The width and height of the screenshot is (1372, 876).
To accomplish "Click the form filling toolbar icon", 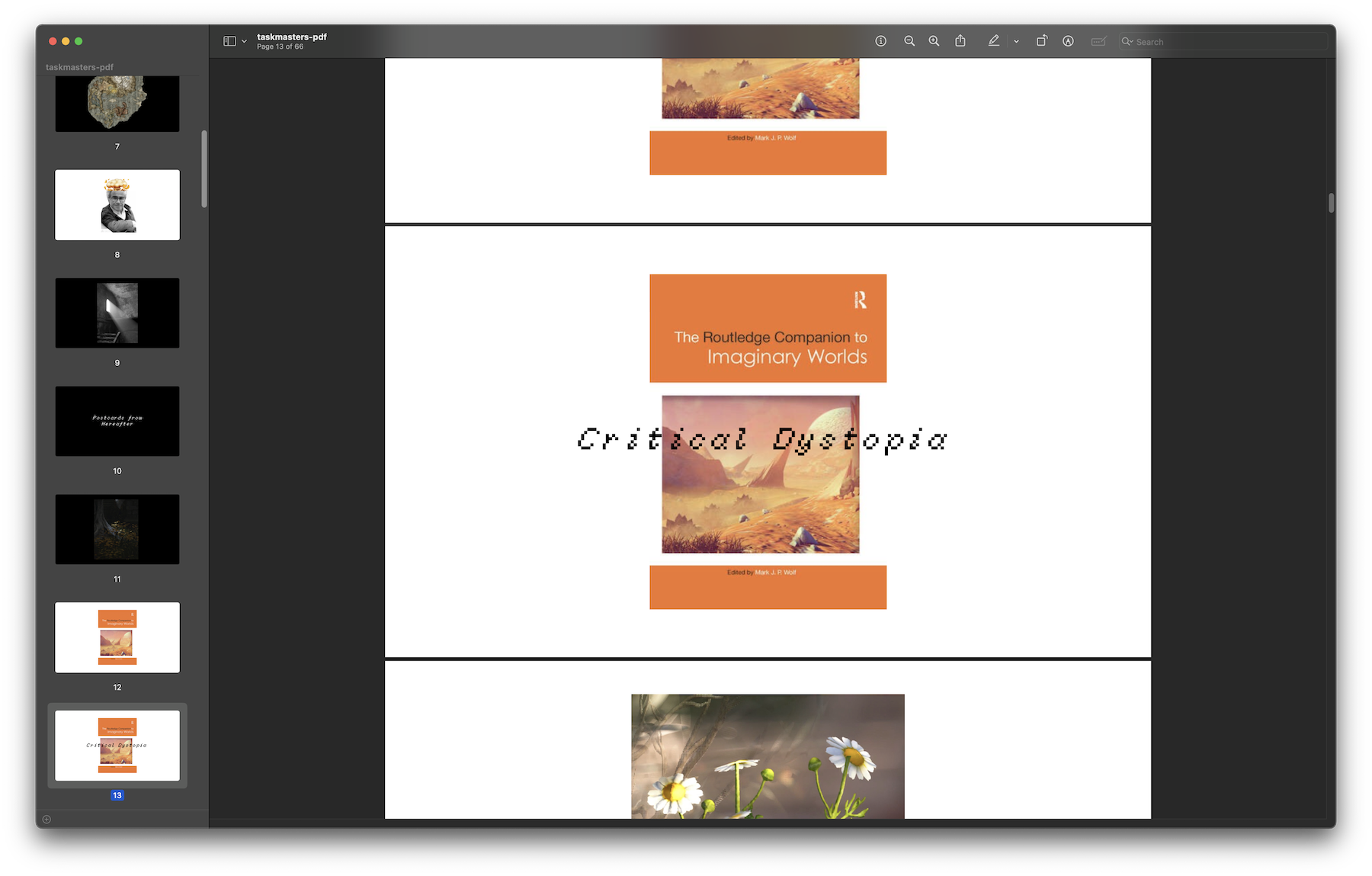I will click(1098, 41).
